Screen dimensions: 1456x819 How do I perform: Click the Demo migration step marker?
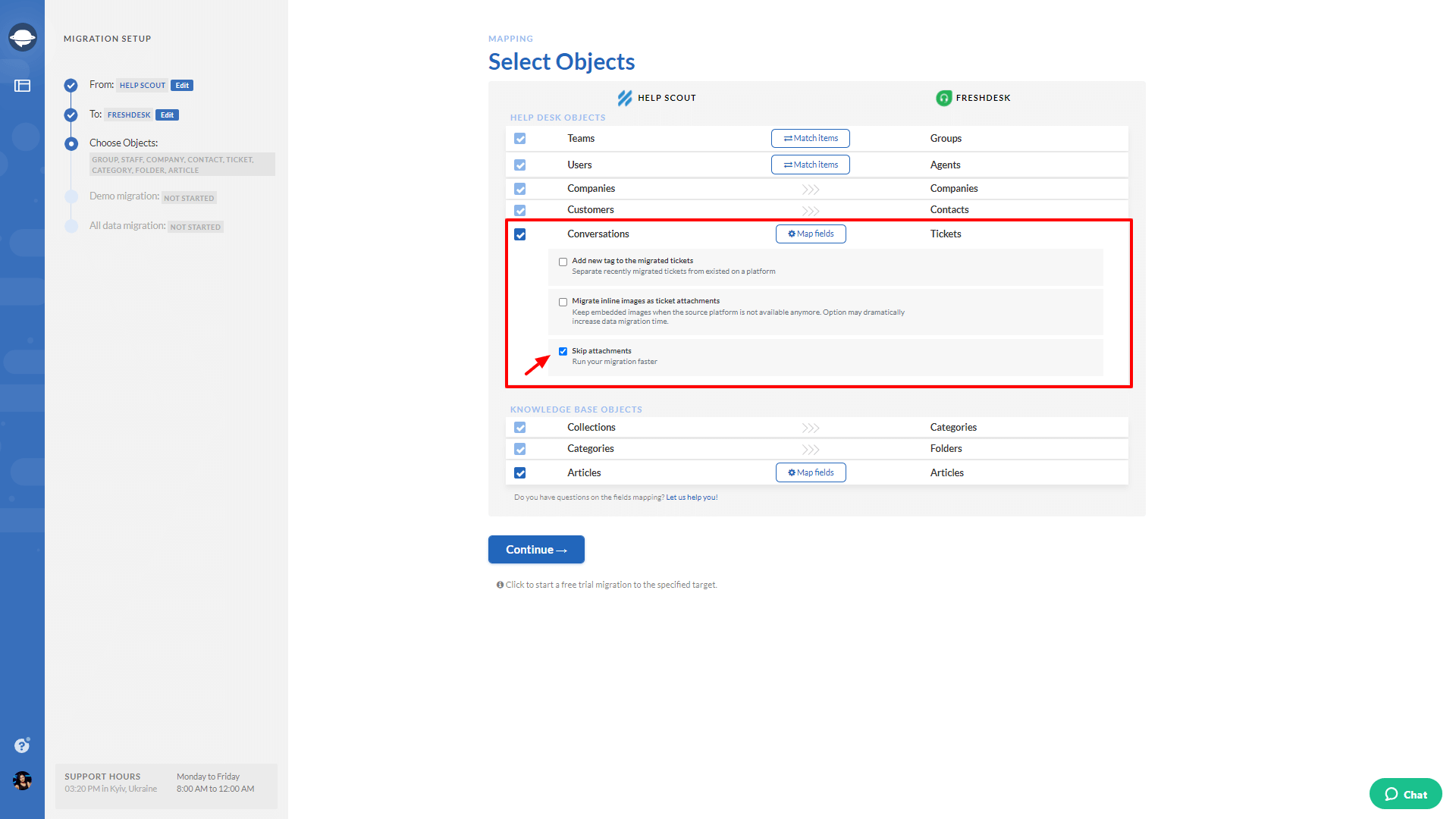(71, 196)
